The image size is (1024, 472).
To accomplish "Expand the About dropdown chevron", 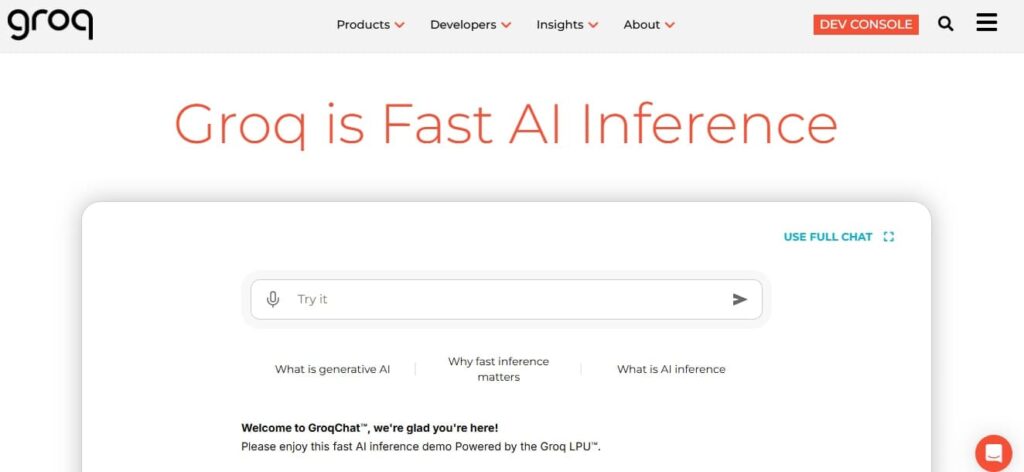I will [670, 25].
